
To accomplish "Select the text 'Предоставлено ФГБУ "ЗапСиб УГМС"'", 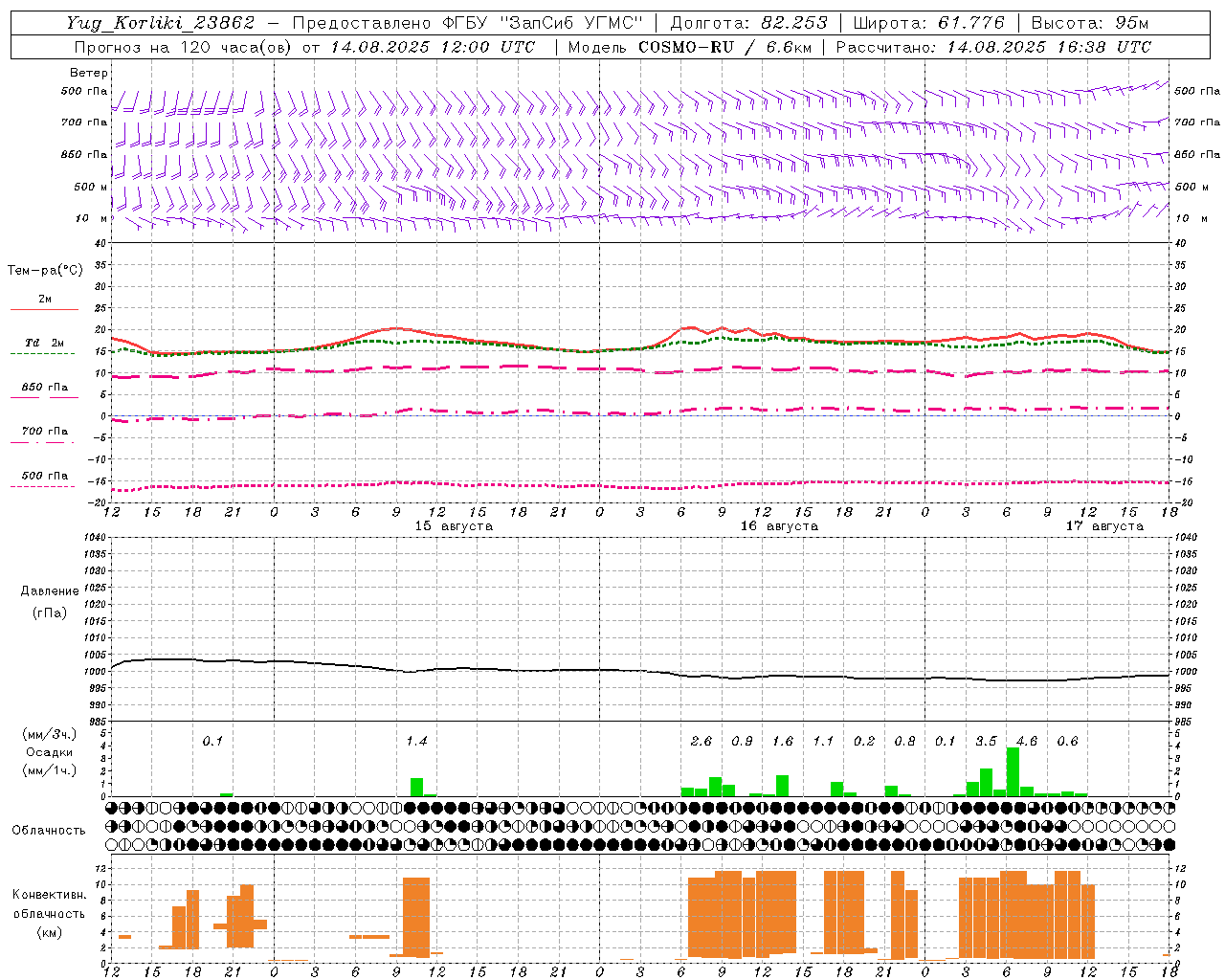I will (x=468, y=23).
